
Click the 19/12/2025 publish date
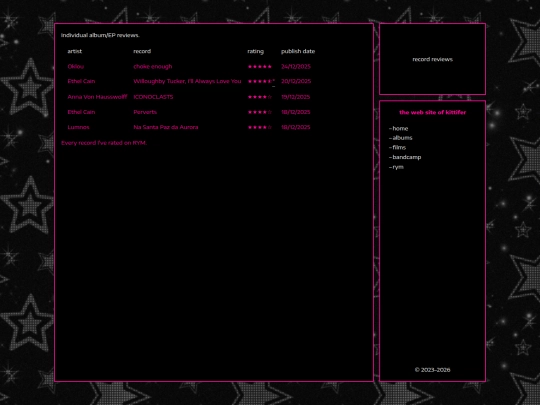[295, 97]
